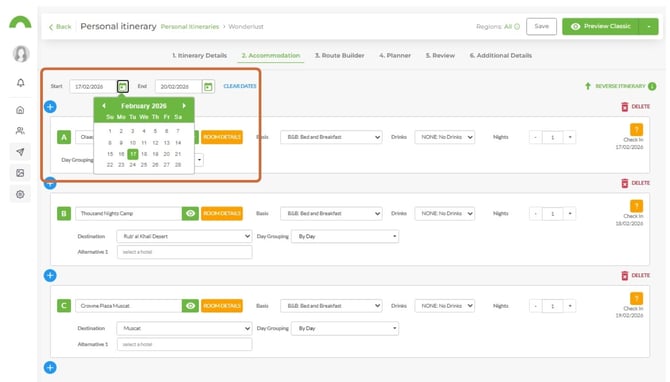Image resolution: width=670 pixels, height=382 pixels.
Task: Go Back to previous page
Action: (60, 27)
